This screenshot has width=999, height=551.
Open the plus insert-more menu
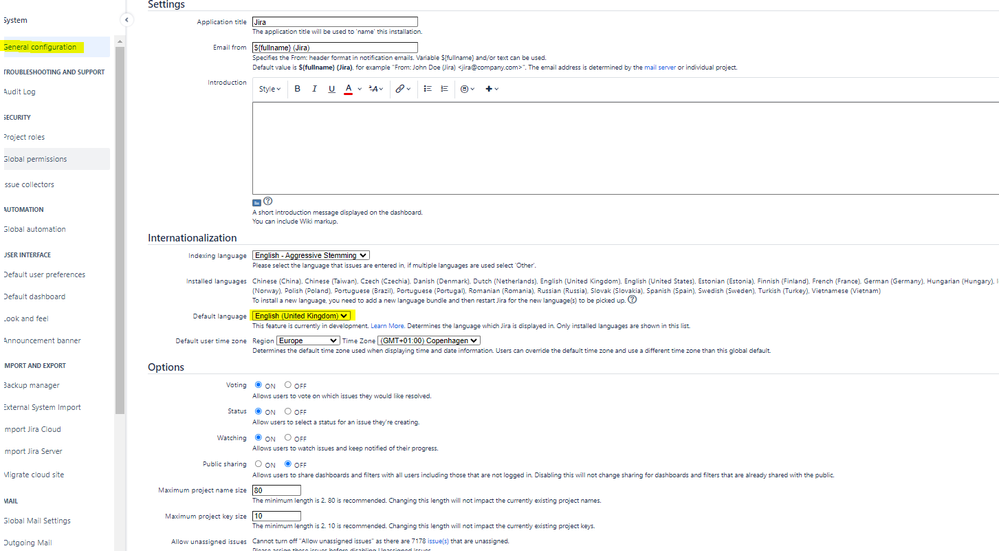click(492, 89)
